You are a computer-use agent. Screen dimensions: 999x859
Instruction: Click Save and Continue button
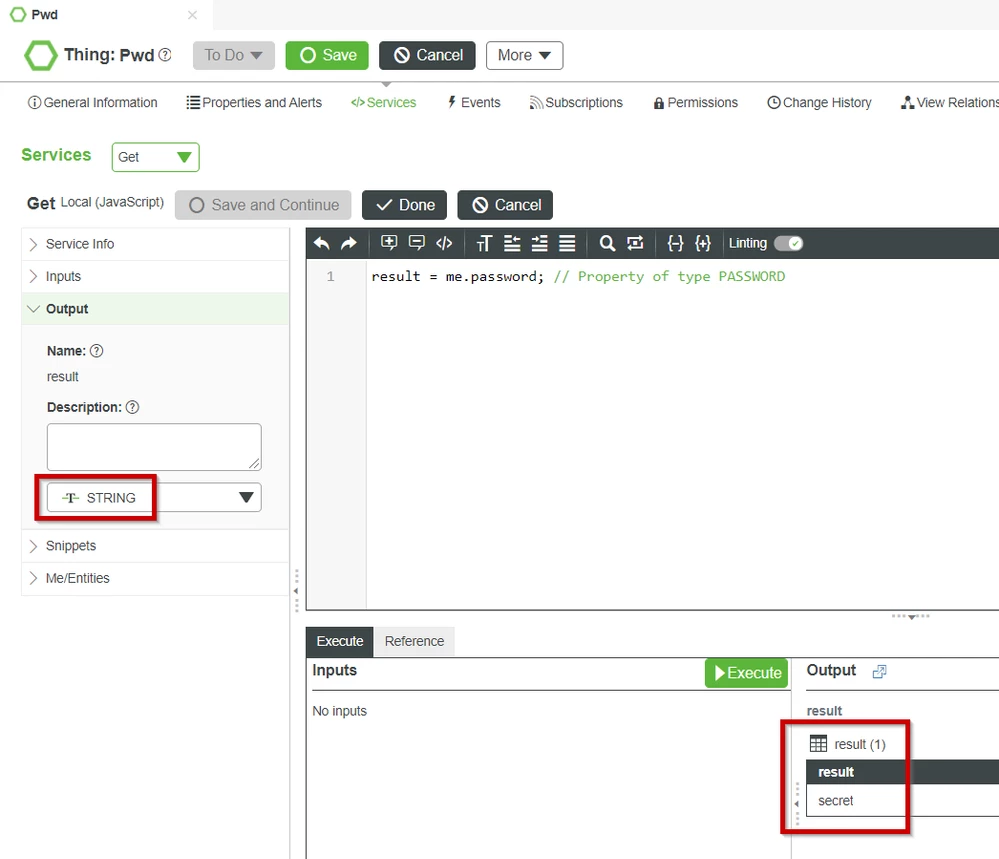pos(263,205)
